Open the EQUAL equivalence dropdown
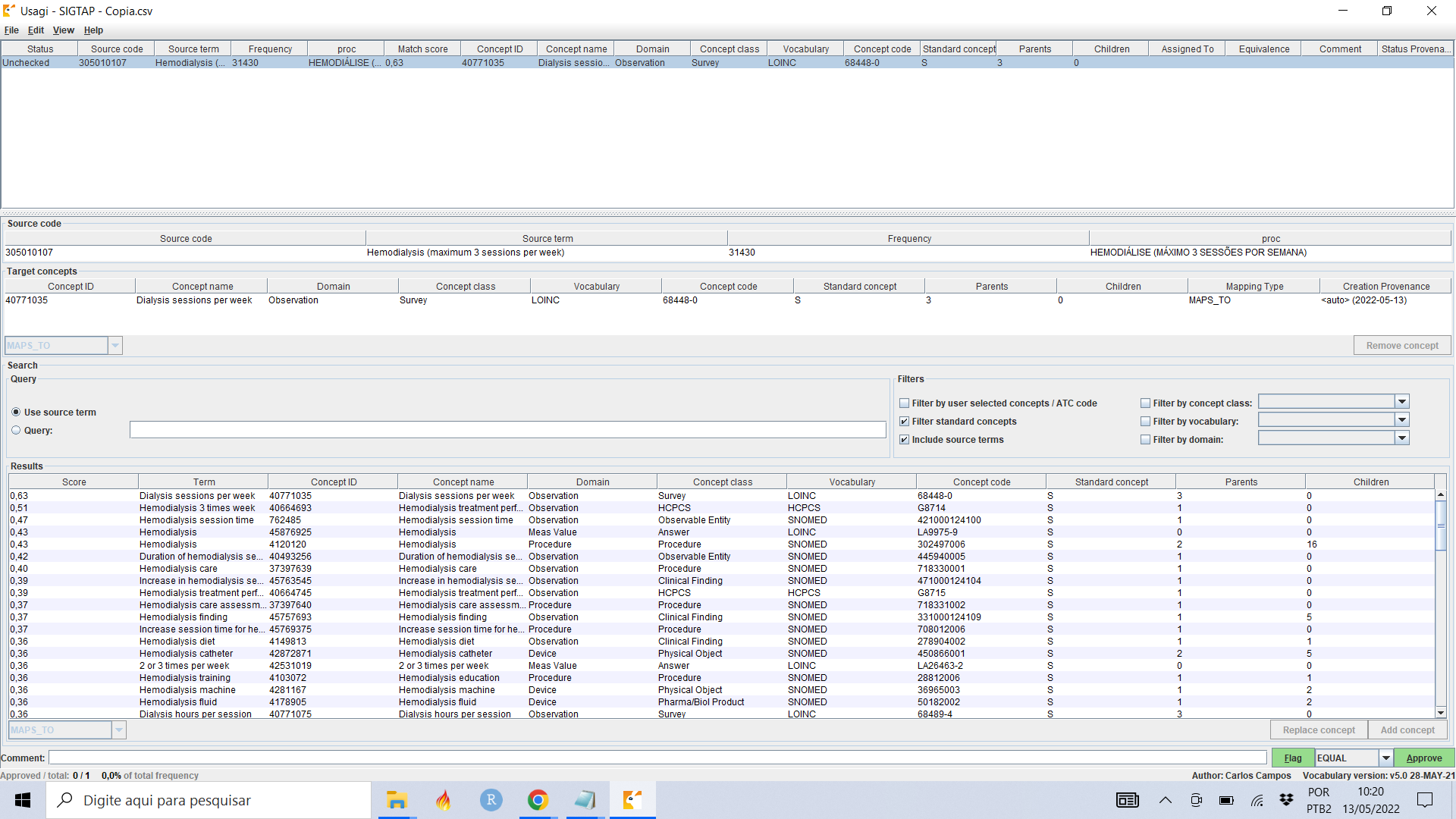The image size is (1456, 819). [x=1385, y=758]
